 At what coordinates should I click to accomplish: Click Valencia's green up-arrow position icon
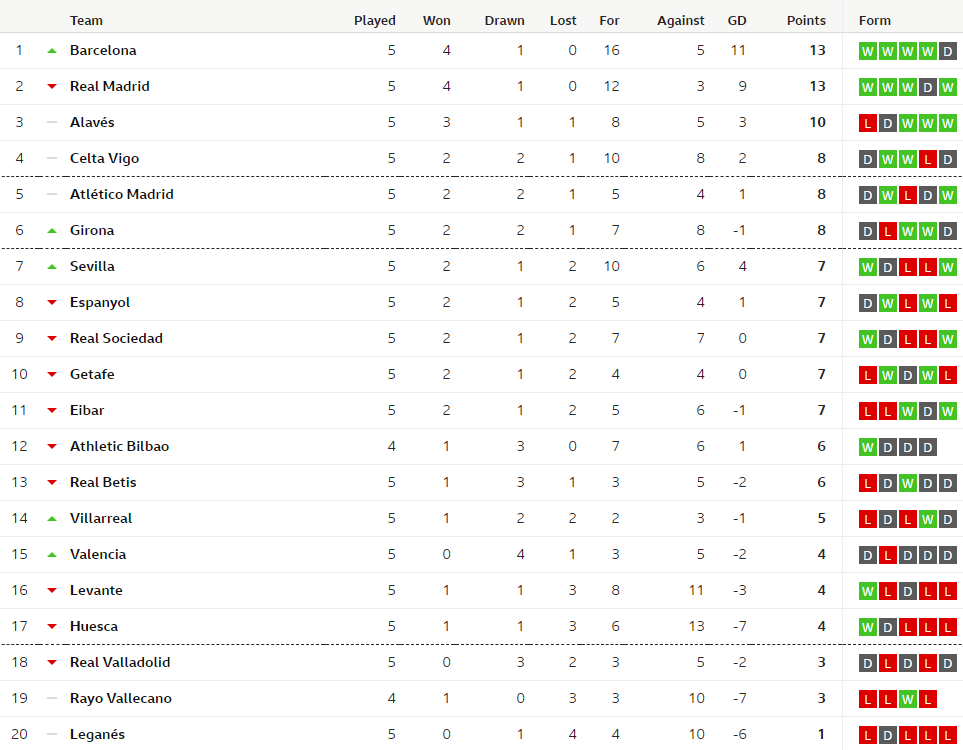[x=52, y=555]
